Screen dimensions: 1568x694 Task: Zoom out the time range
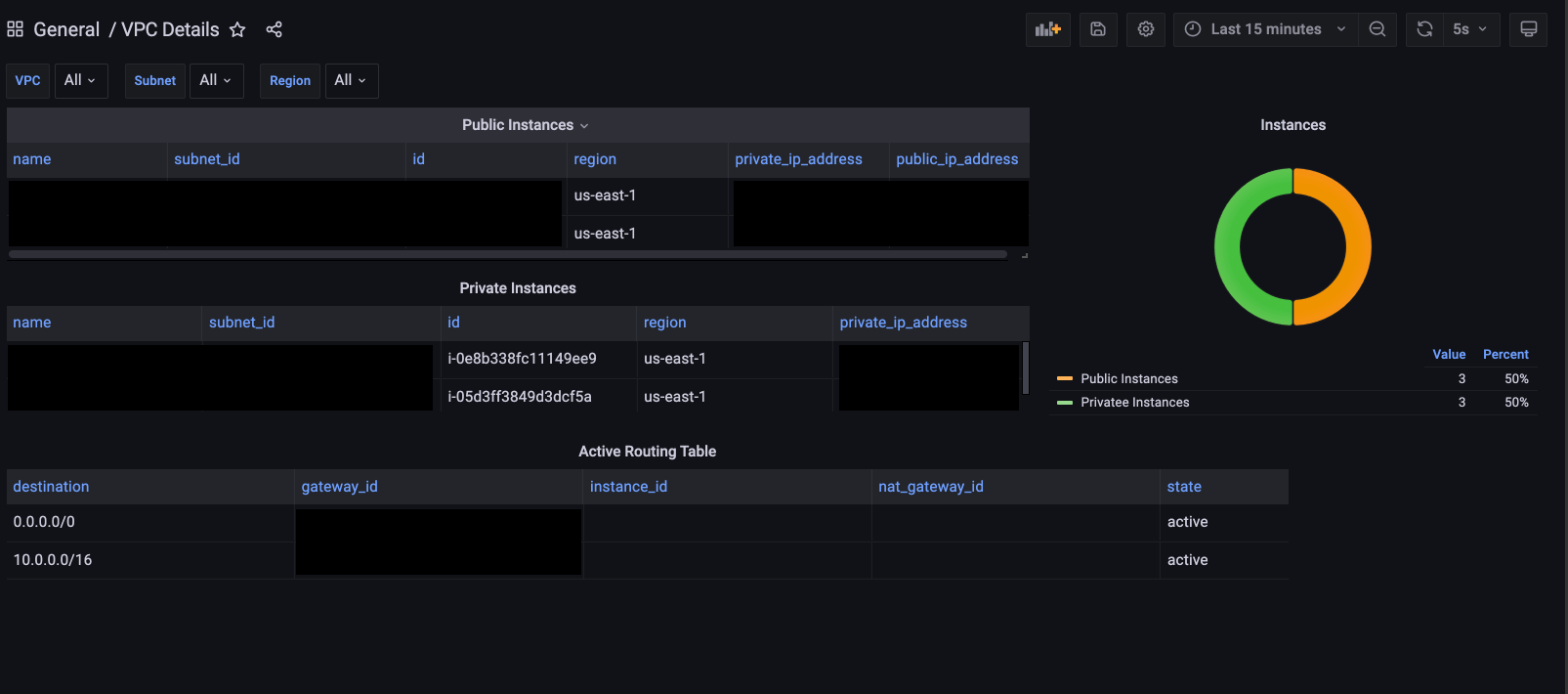[x=1377, y=29]
